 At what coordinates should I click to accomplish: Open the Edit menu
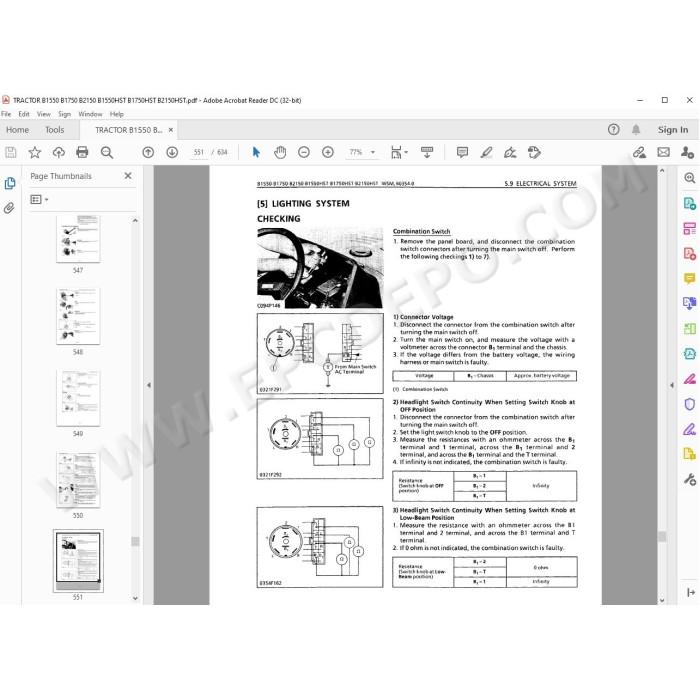(24, 114)
